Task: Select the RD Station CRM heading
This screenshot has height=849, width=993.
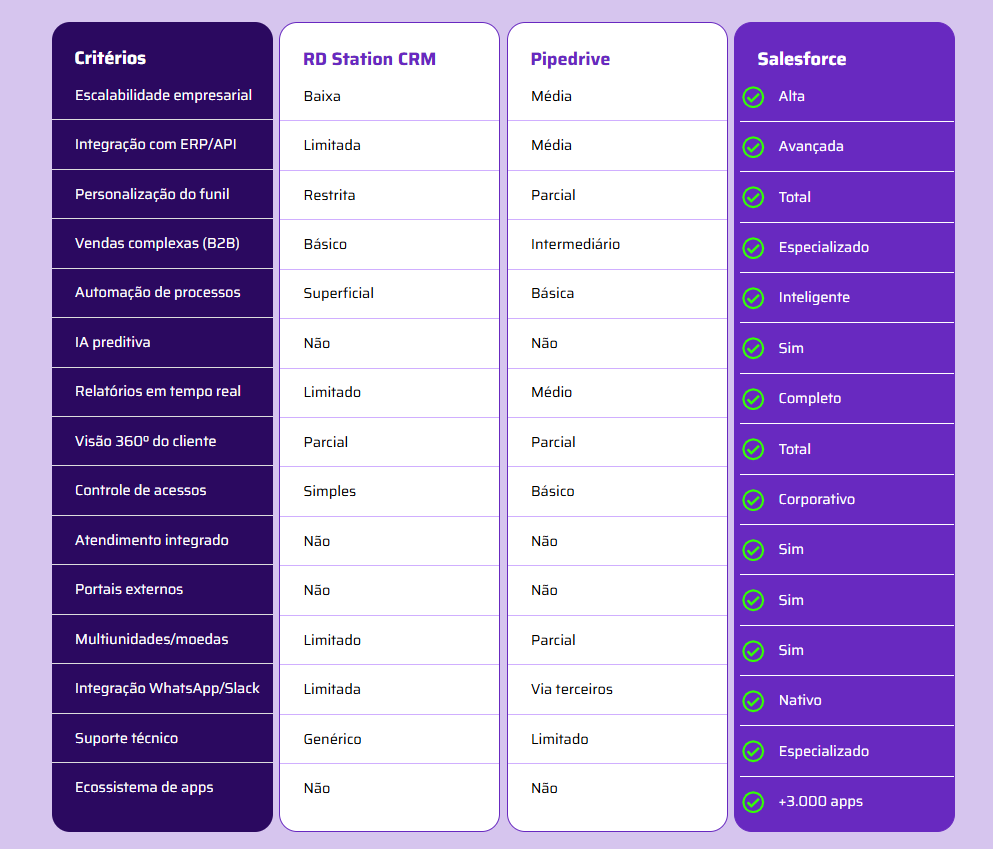Action: [x=369, y=59]
